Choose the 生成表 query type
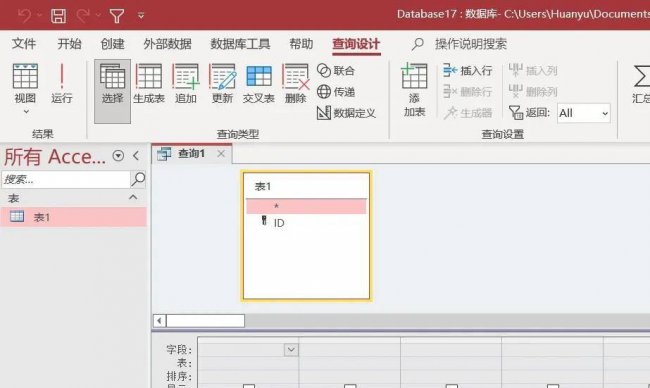The height and width of the screenshot is (388, 650). (149, 83)
